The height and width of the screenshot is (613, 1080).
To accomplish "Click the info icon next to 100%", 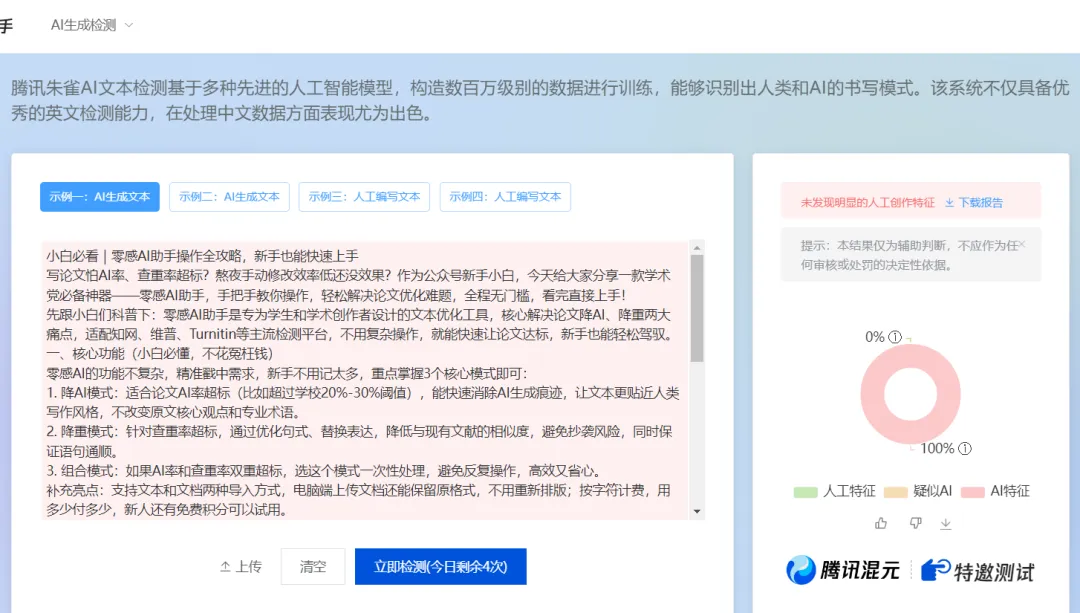I will coord(965,448).
